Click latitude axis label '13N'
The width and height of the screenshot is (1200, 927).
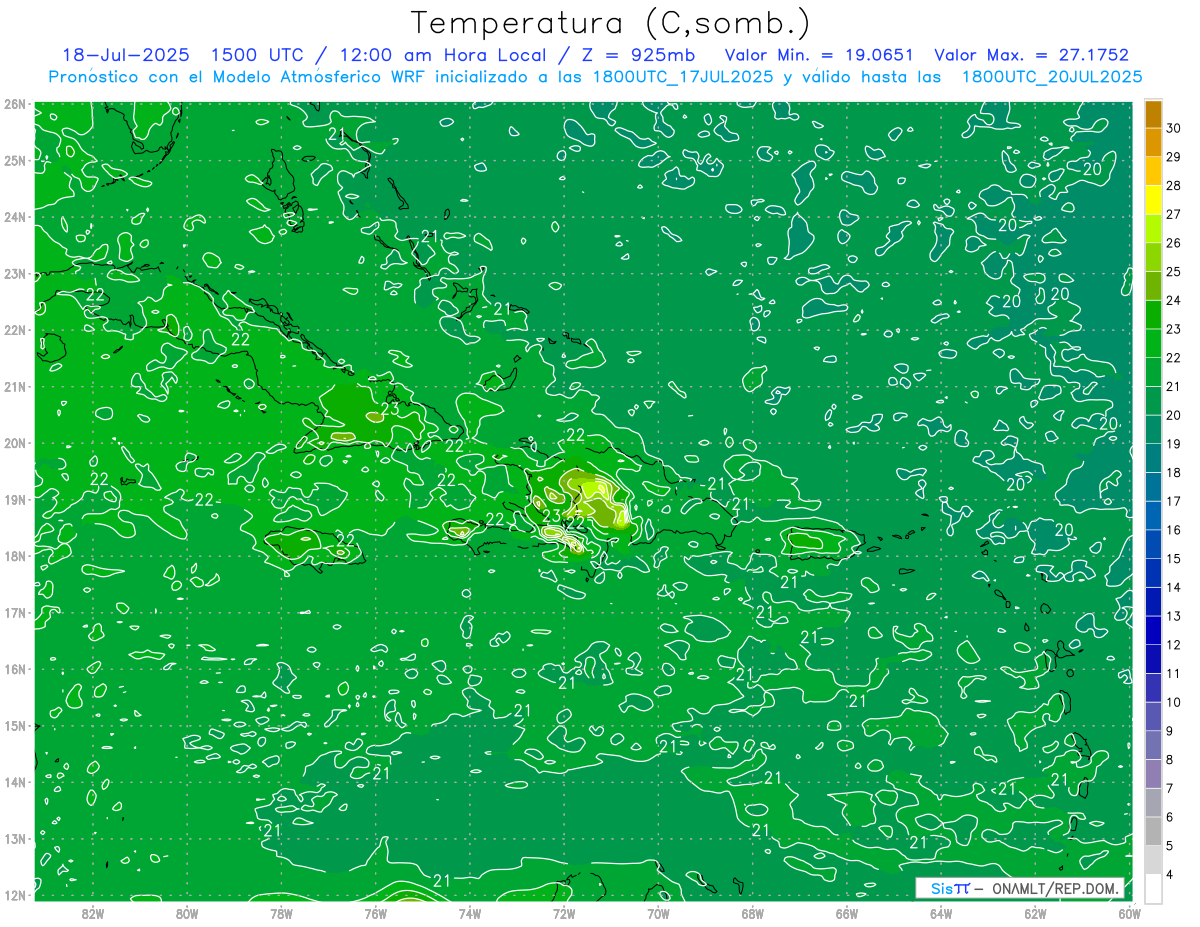click(x=14, y=838)
